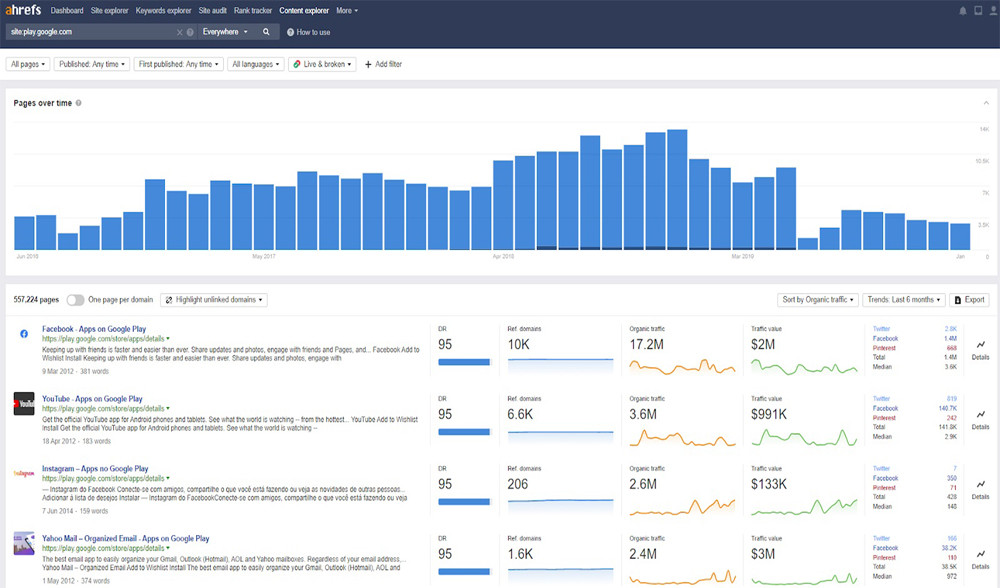Click the Facebook result's organic traffic sparkline
1000x588 pixels.
click(682, 367)
